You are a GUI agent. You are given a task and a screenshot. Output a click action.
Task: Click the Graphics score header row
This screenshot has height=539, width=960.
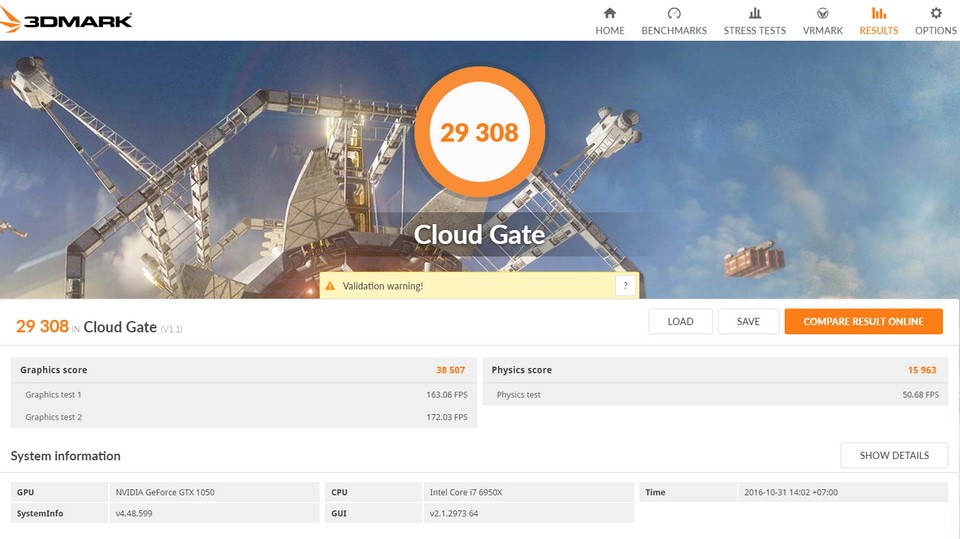(243, 370)
